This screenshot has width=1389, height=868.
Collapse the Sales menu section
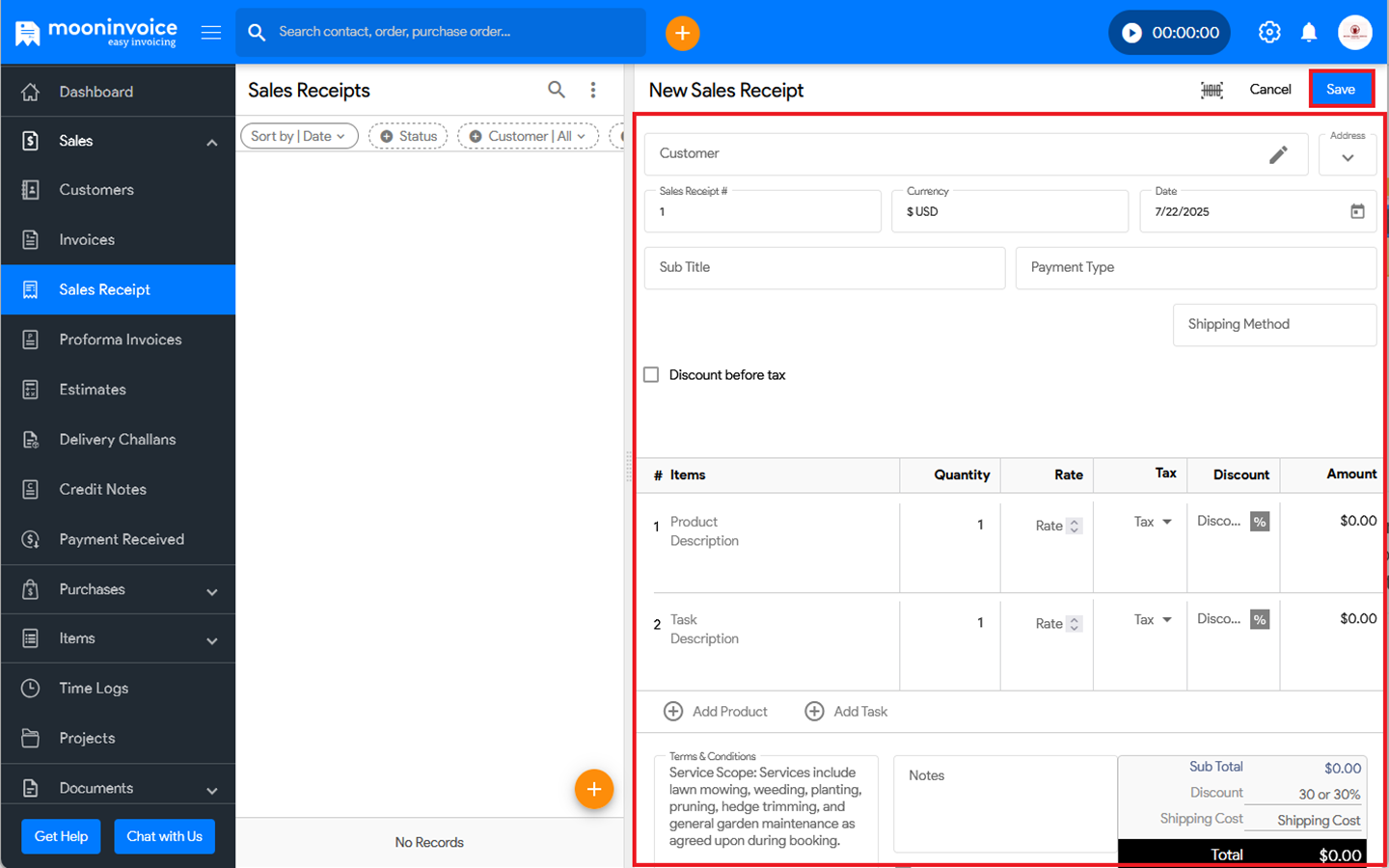coord(211,142)
